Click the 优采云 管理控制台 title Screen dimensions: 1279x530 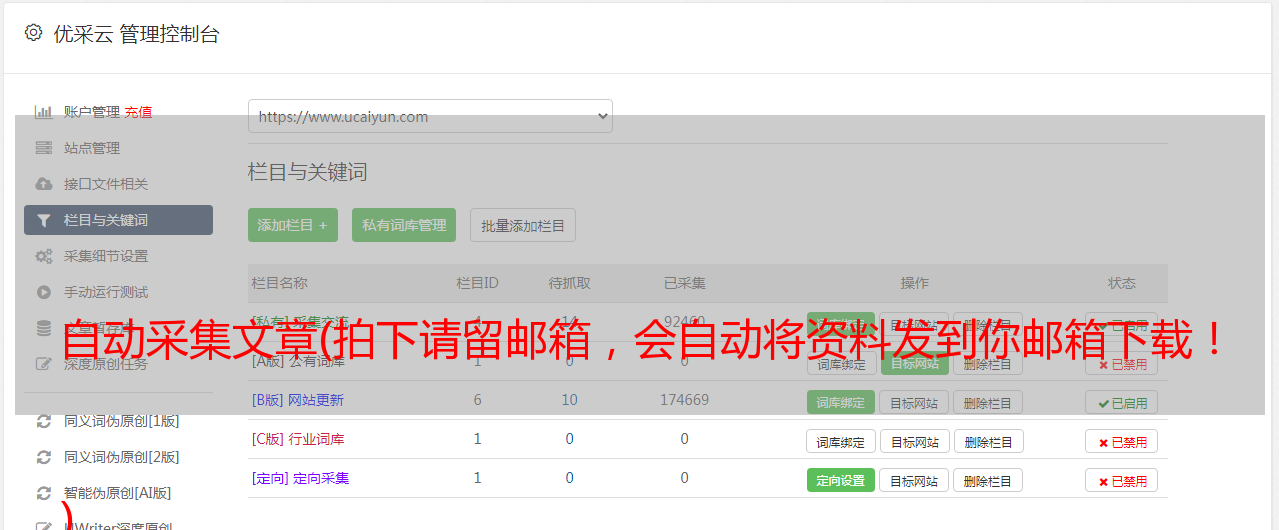[x=136, y=34]
